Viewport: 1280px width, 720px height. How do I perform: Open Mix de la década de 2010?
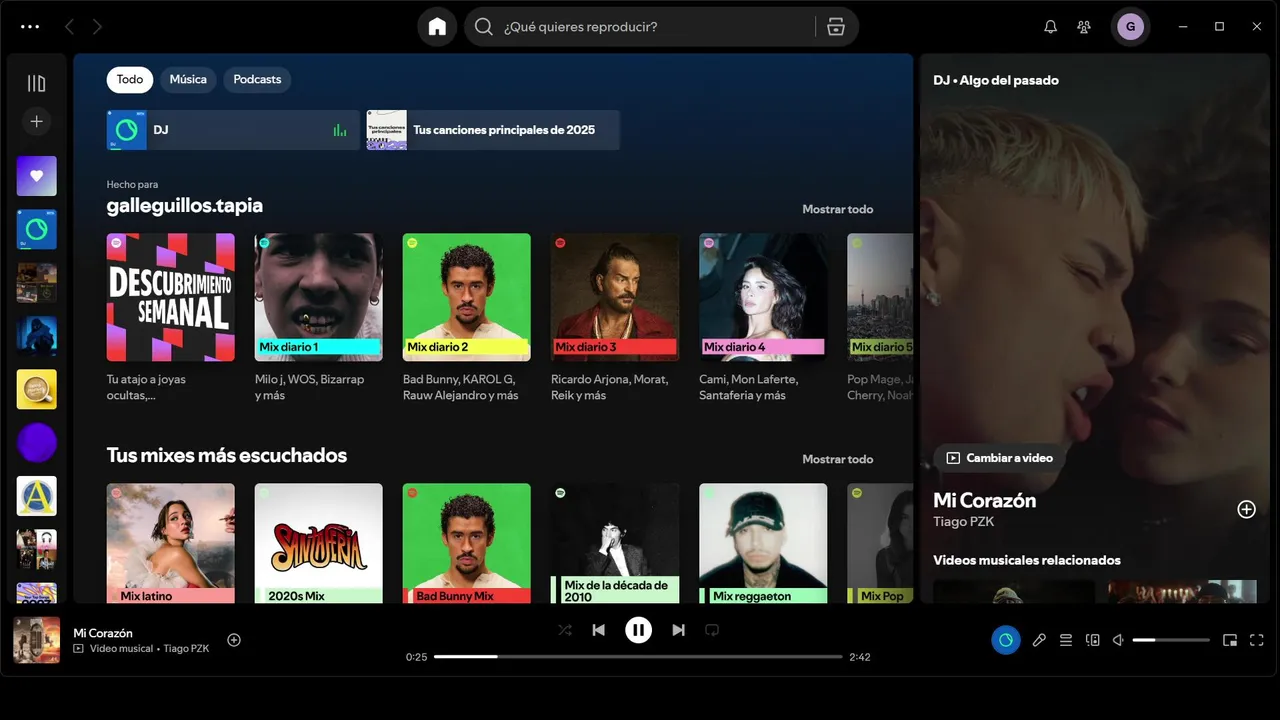(615, 543)
